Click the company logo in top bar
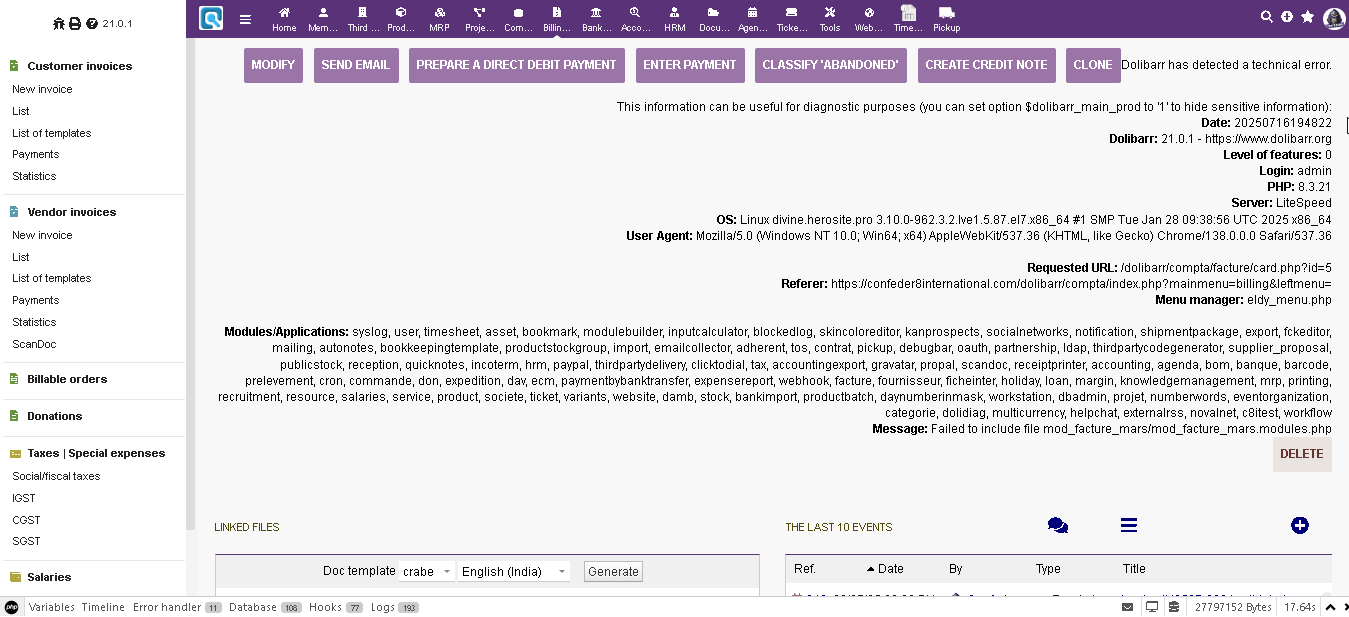This screenshot has width=1349, height=617. (211, 18)
